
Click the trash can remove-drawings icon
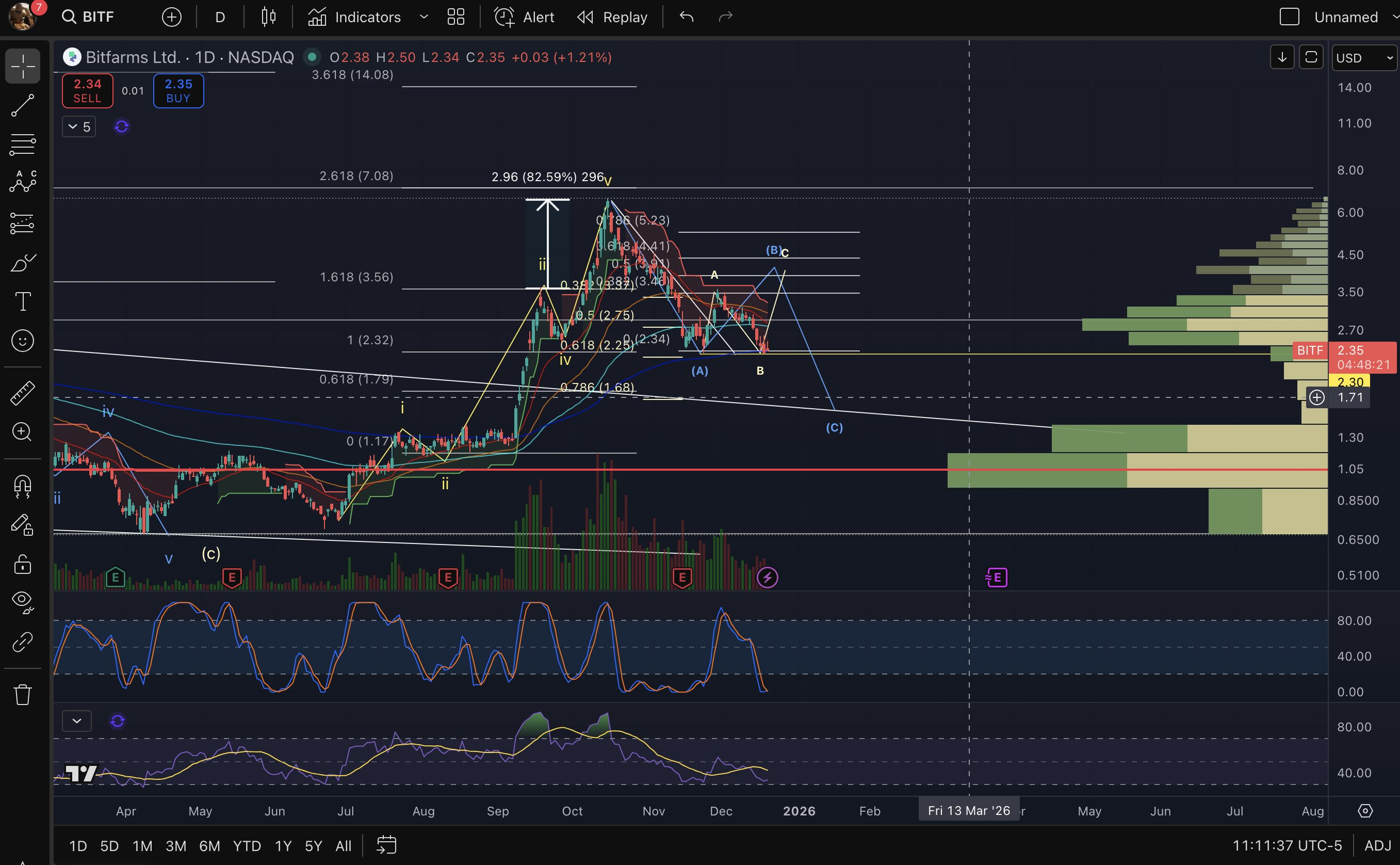click(x=23, y=695)
